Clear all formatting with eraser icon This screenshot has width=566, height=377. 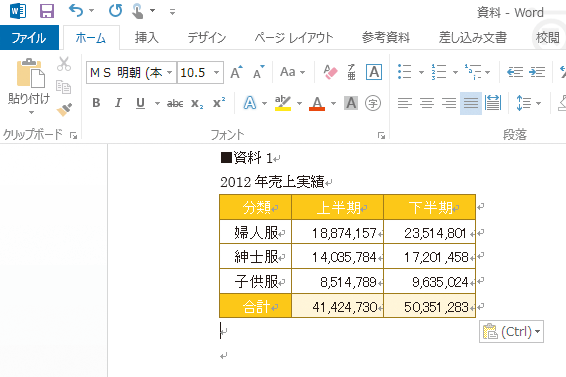click(x=330, y=72)
